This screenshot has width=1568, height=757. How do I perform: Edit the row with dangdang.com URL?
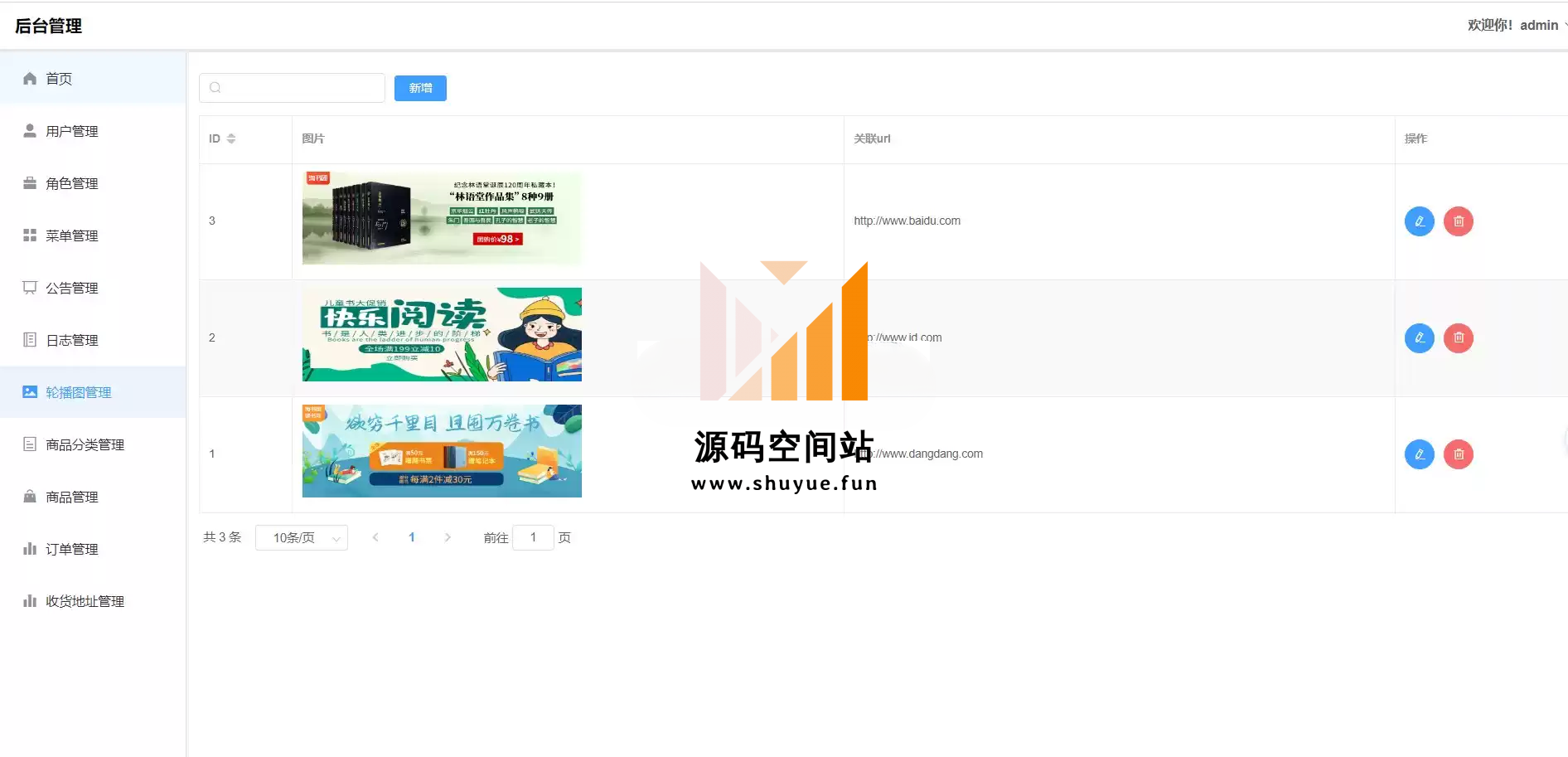[x=1419, y=454]
